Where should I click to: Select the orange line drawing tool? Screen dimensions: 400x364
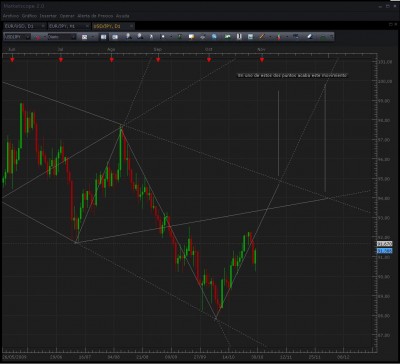click(262, 37)
